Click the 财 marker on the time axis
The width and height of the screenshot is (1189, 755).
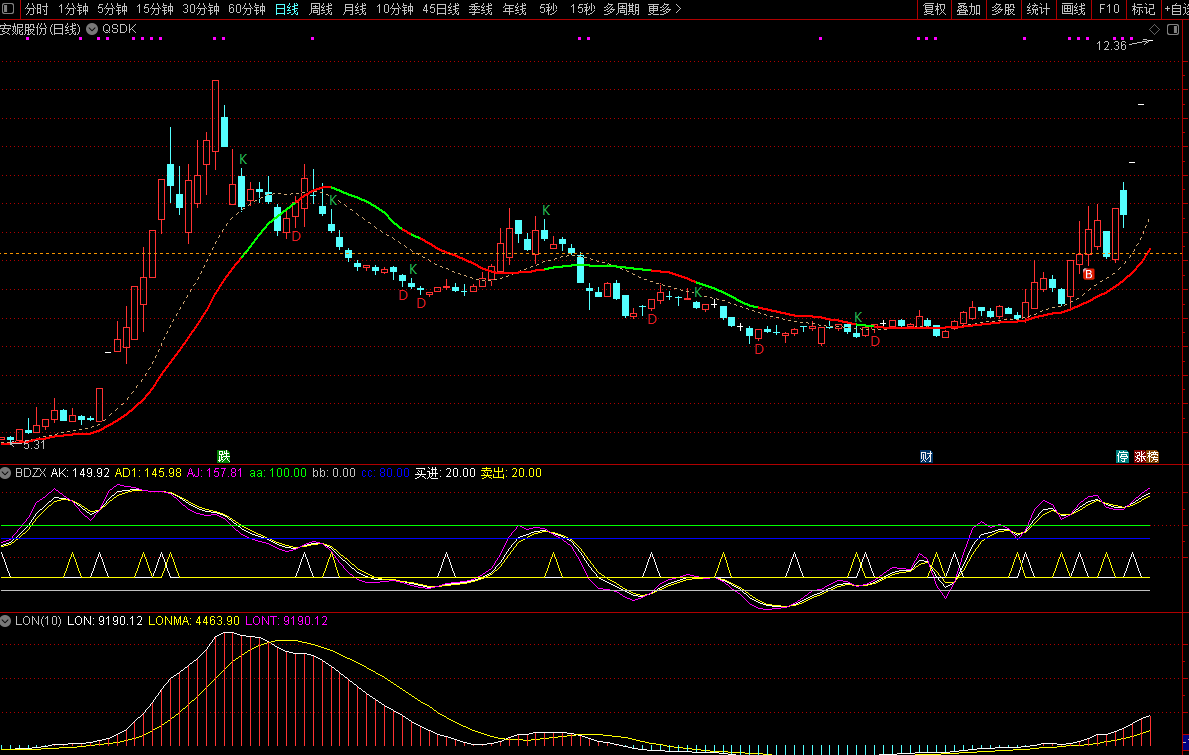[x=927, y=457]
